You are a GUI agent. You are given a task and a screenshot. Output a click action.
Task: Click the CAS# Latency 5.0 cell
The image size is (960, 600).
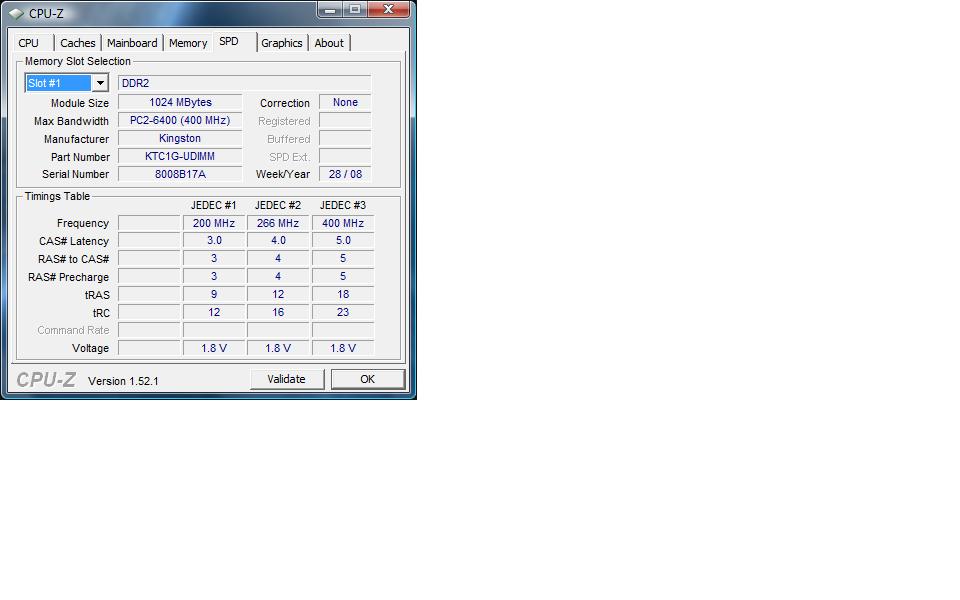pos(343,241)
